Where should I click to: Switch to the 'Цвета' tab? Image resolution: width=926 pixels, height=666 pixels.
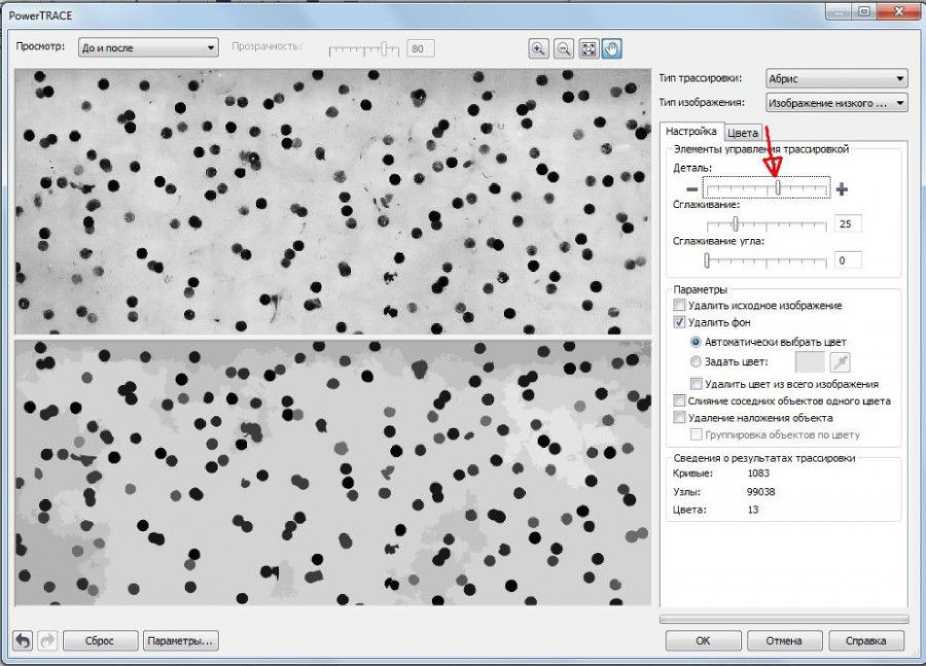pyautogui.click(x=743, y=132)
